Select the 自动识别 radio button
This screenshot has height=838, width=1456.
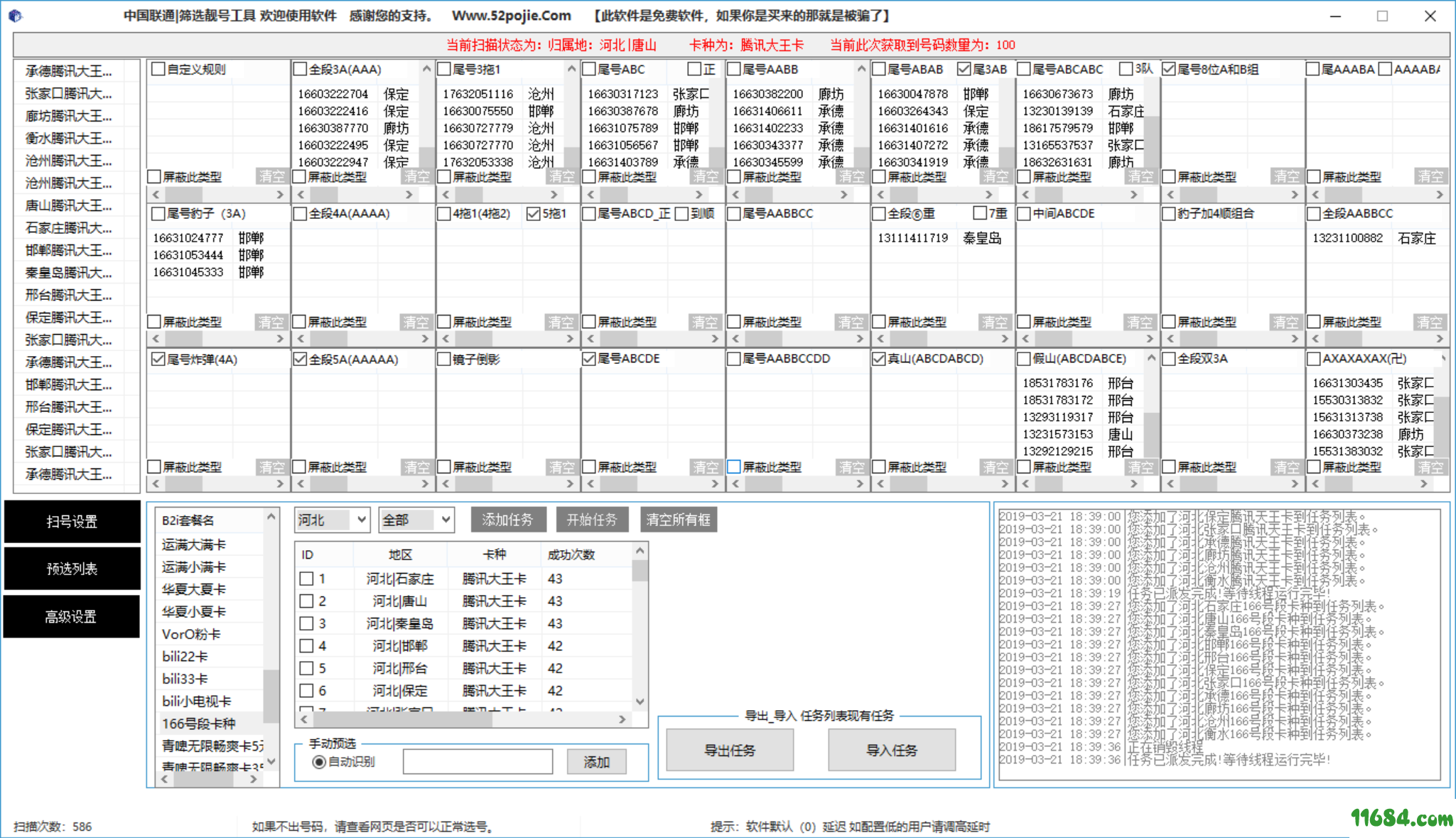[320, 762]
